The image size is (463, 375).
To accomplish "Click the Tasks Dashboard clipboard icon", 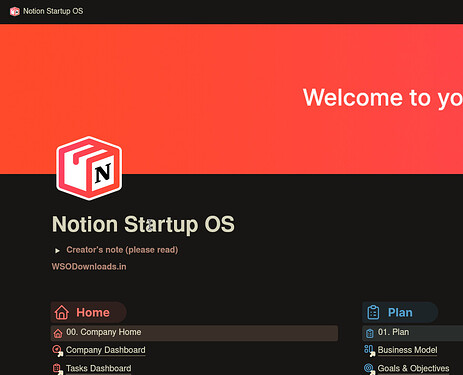I will (x=58, y=369).
